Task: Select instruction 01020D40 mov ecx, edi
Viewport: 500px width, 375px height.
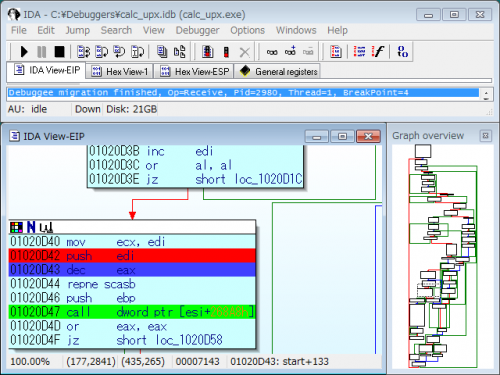Action: [132, 242]
